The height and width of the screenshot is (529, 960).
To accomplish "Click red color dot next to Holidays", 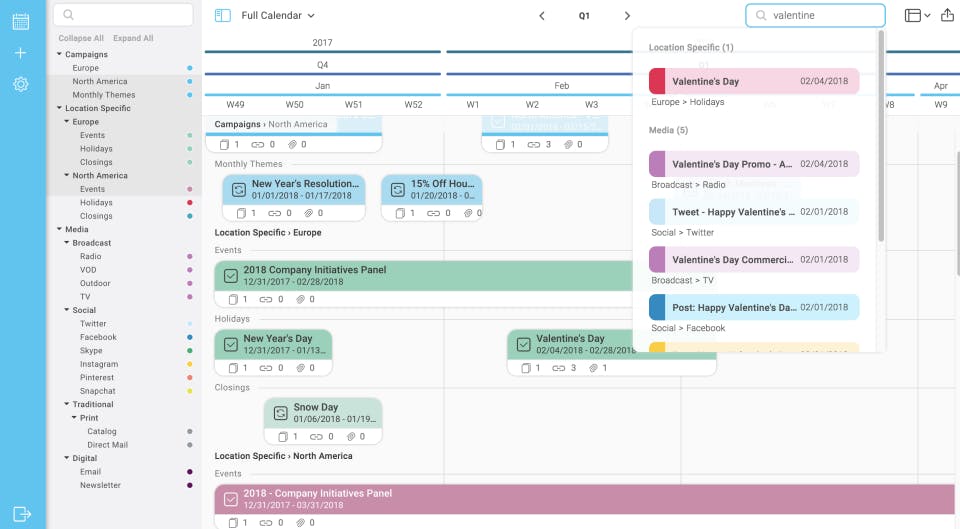I will 190,203.
